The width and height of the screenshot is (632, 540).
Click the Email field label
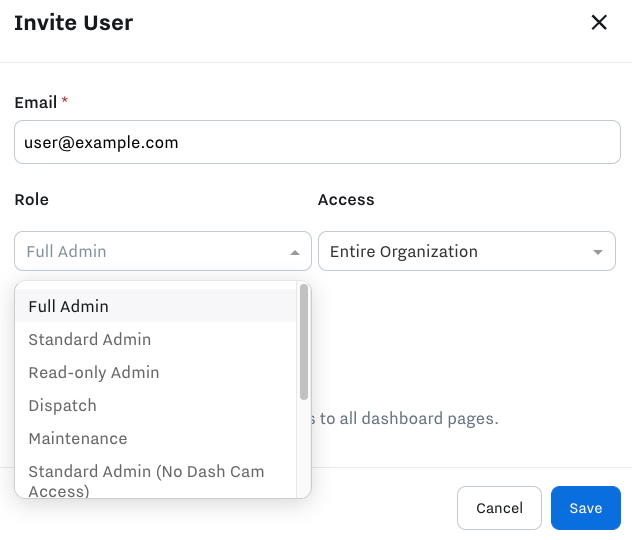point(35,102)
